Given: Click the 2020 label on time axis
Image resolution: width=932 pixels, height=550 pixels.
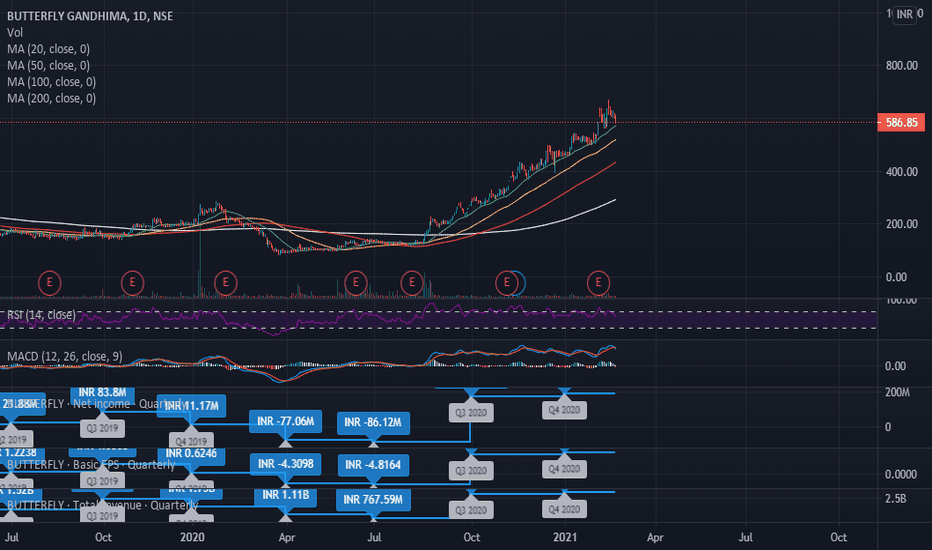Looking at the screenshot, I should click(192, 538).
